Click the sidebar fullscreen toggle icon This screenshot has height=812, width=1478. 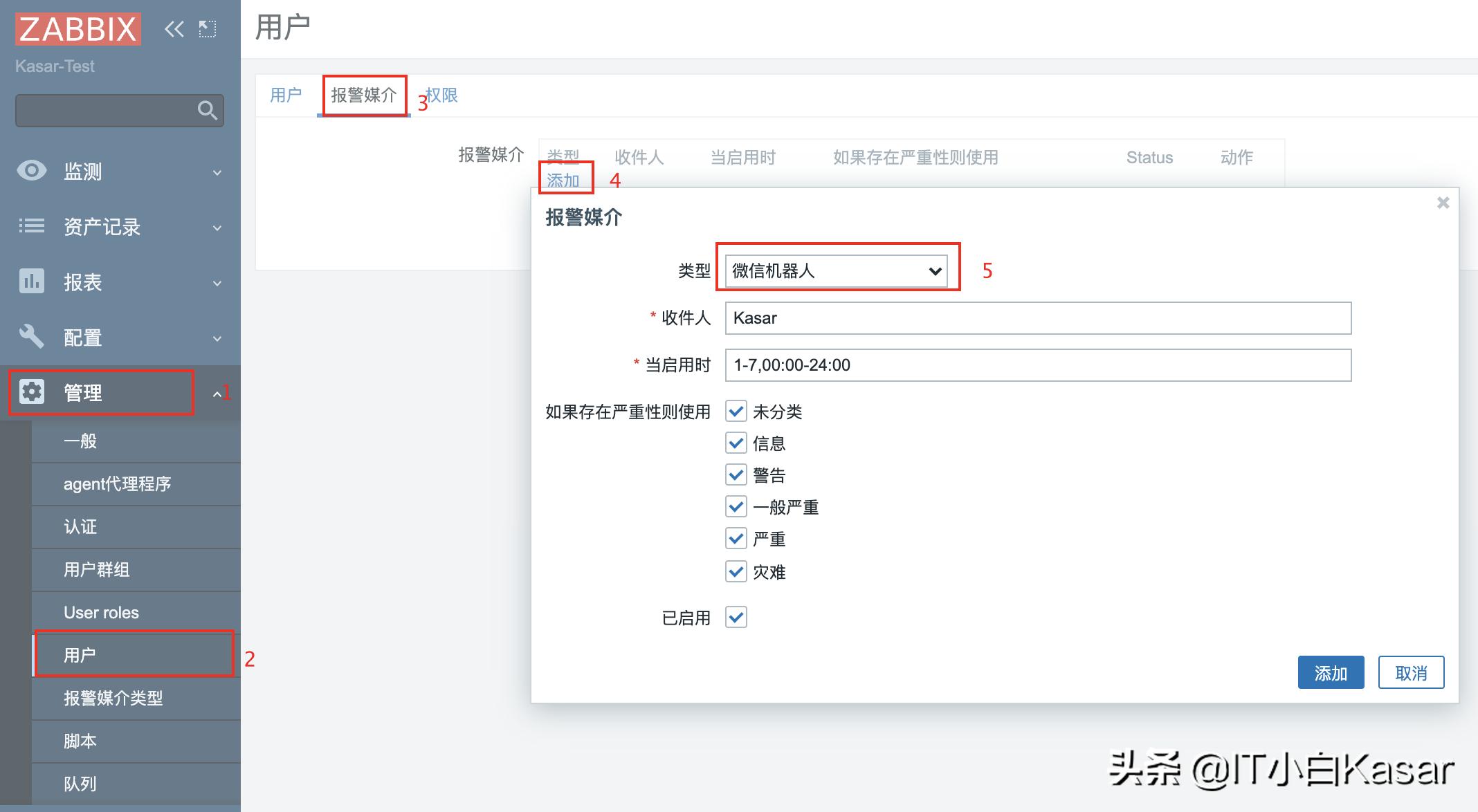pyautogui.click(x=206, y=28)
